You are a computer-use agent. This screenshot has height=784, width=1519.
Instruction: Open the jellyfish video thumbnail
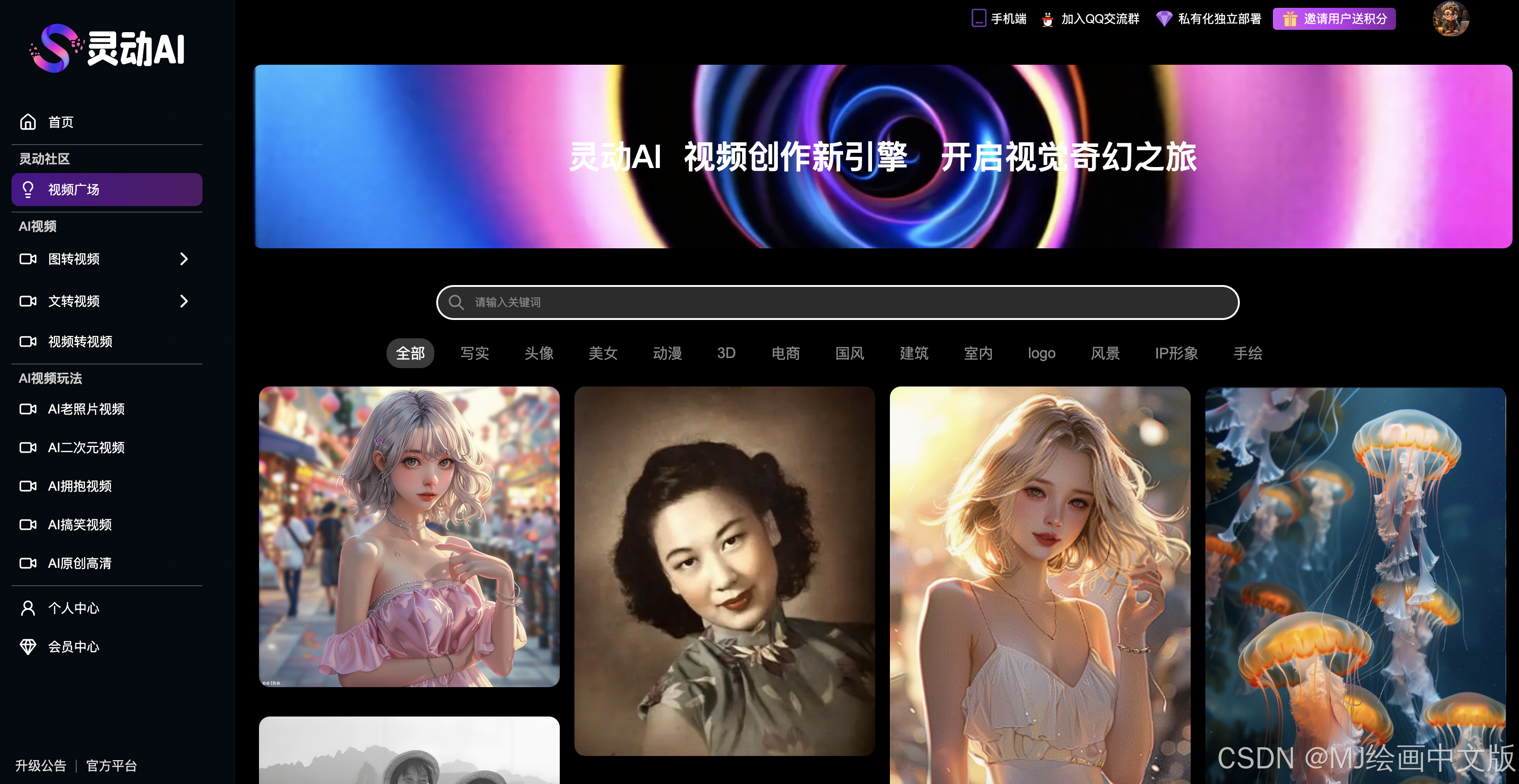(x=1355, y=583)
